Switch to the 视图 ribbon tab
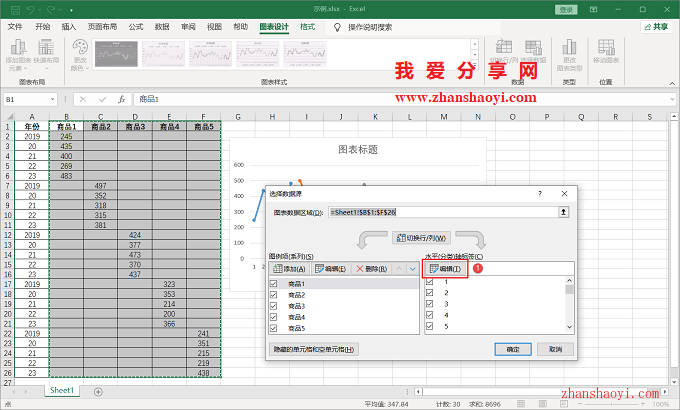The height and width of the screenshot is (410, 680). click(214, 27)
